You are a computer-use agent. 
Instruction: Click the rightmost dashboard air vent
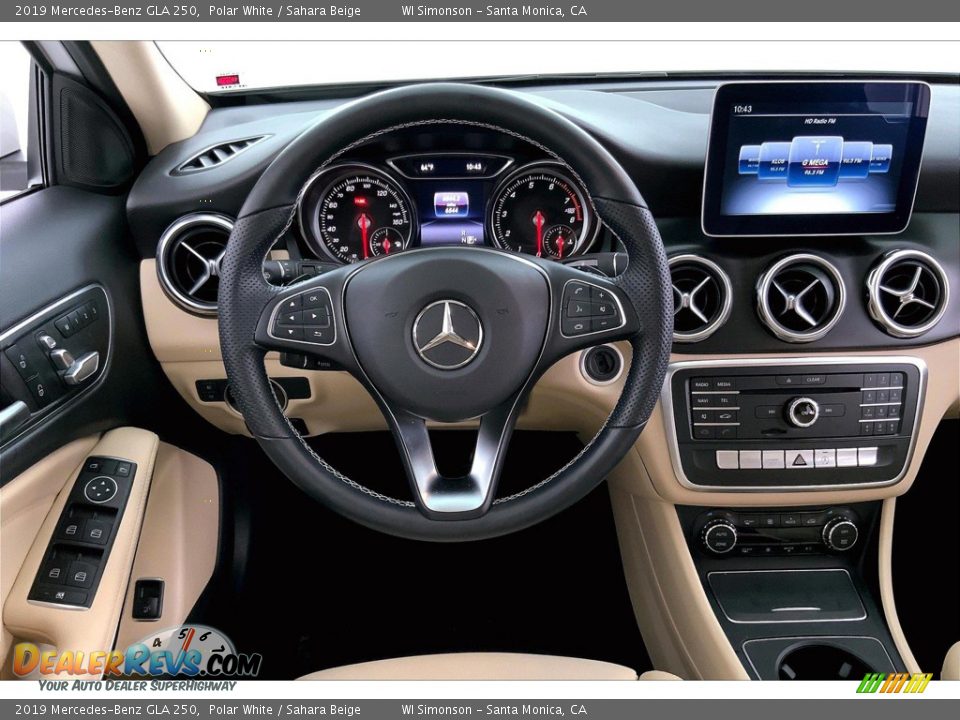pyautogui.click(x=908, y=294)
